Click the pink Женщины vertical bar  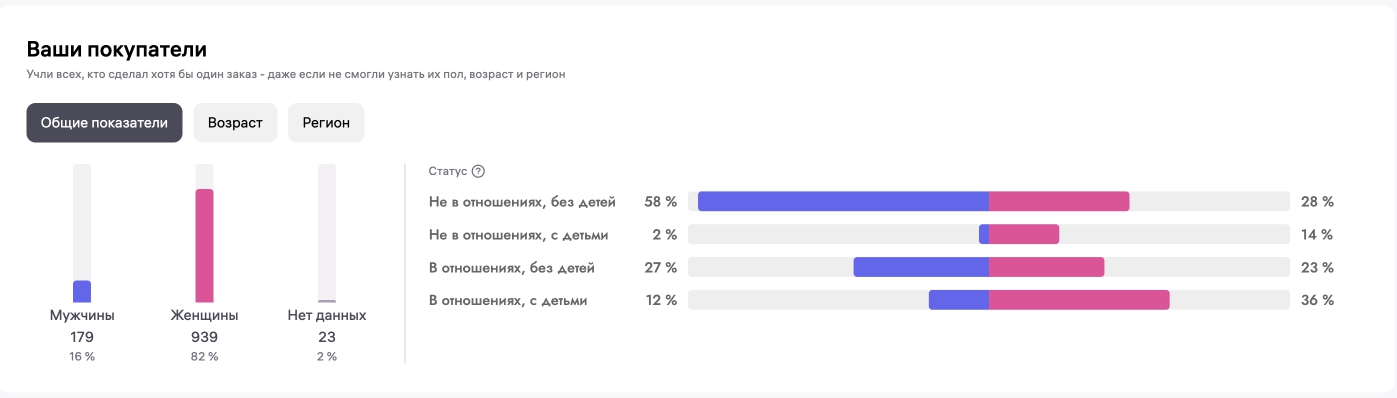click(204, 246)
